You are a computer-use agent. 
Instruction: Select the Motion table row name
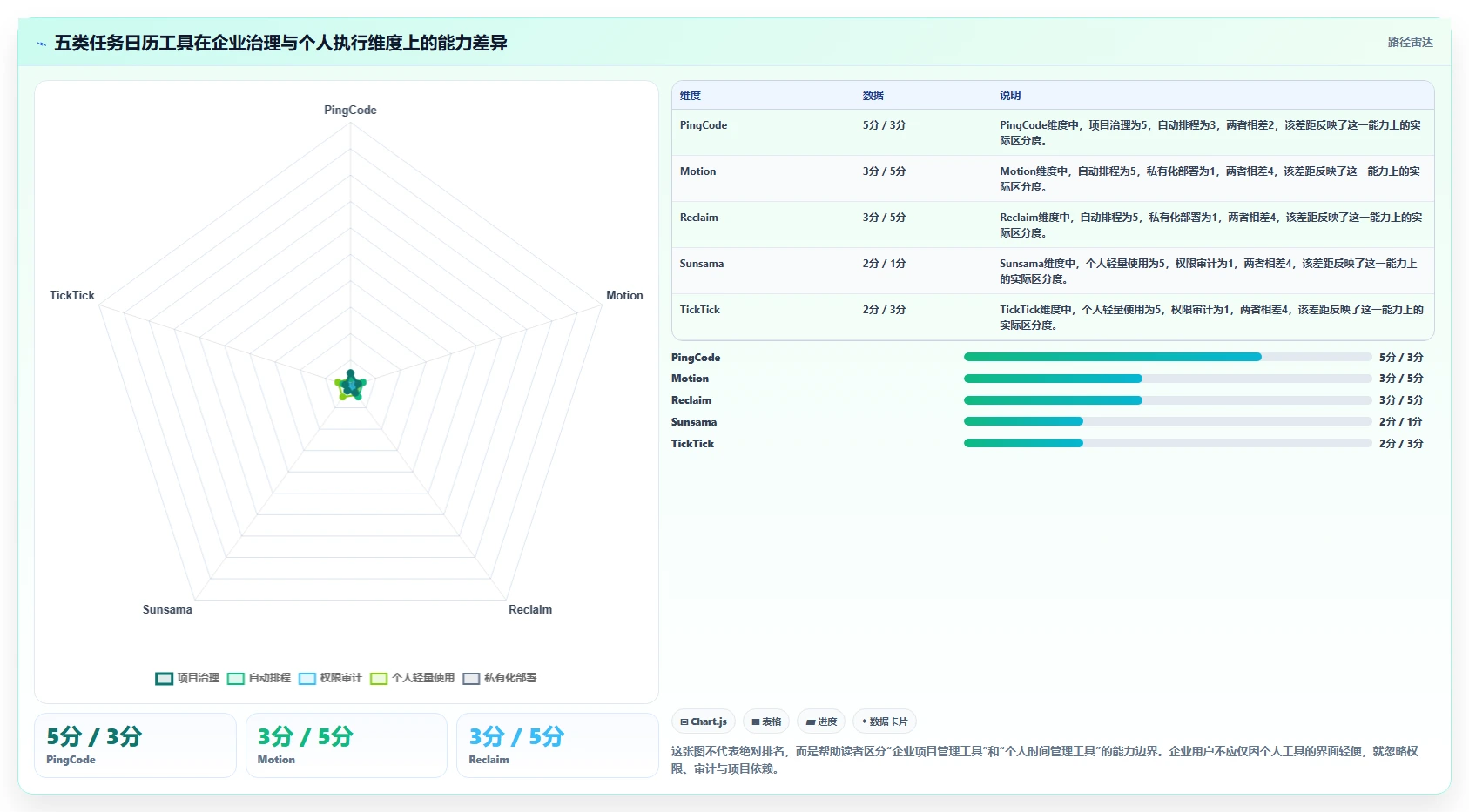point(697,171)
